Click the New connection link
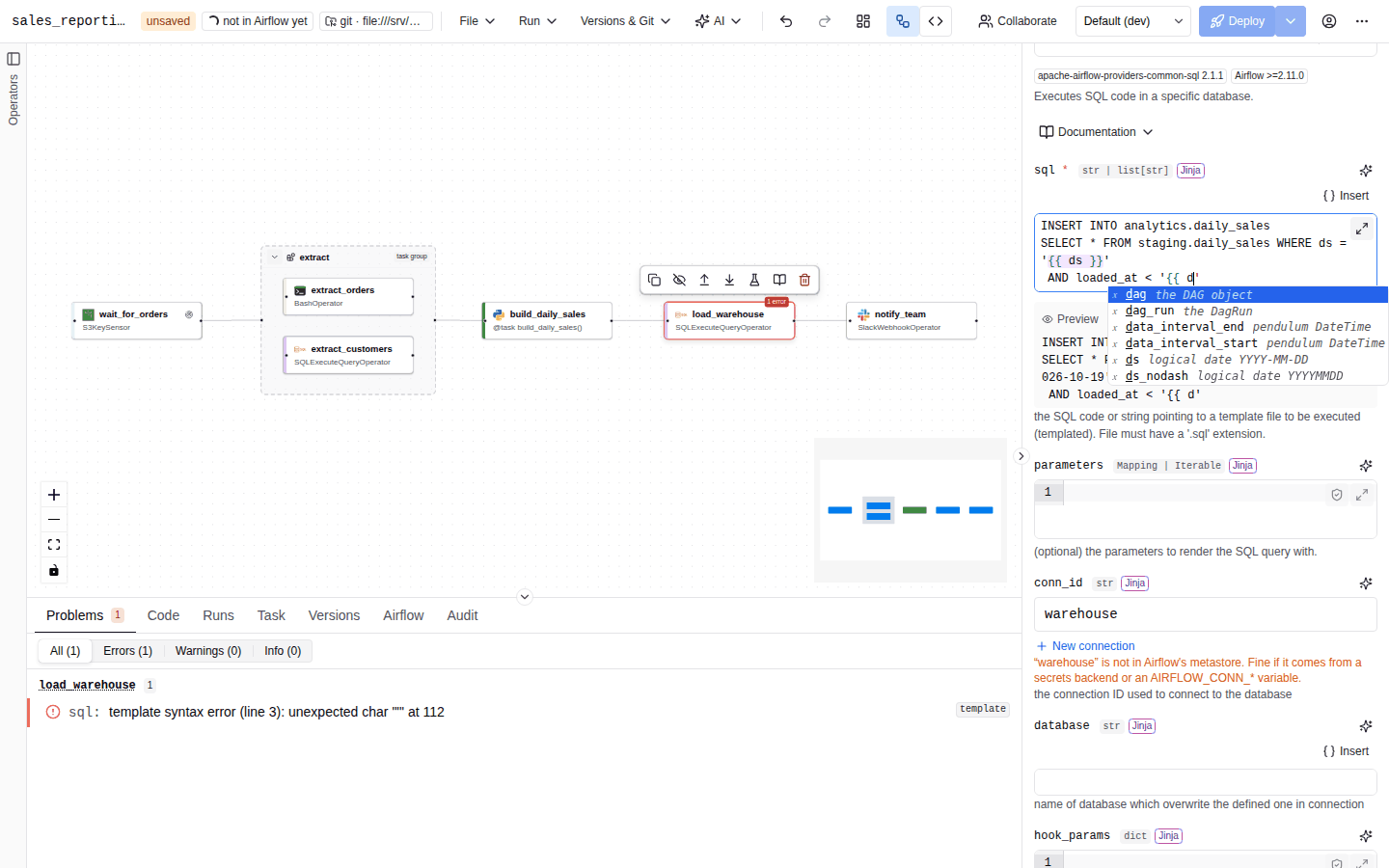This screenshot has height=868, width=1389. pos(1085,646)
